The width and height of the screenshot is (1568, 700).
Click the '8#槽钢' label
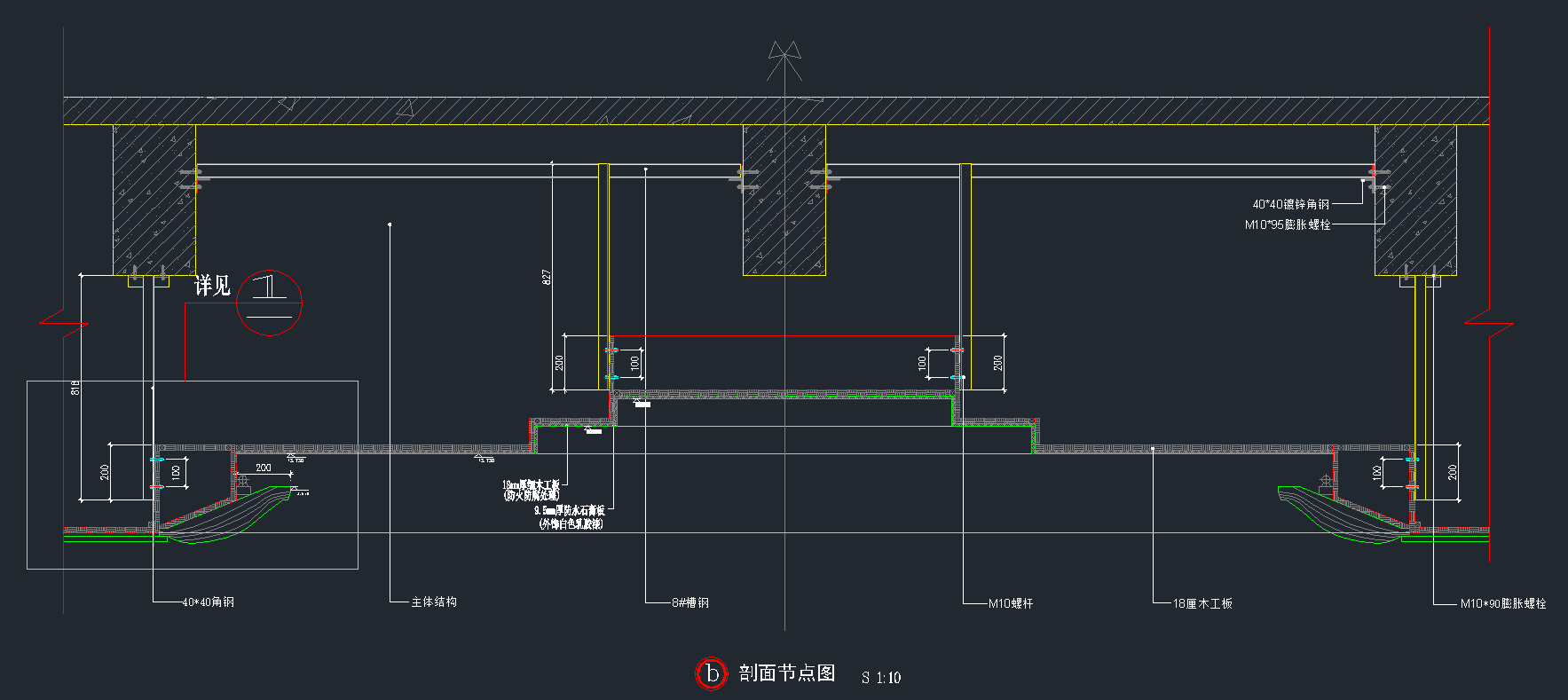[x=690, y=603]
